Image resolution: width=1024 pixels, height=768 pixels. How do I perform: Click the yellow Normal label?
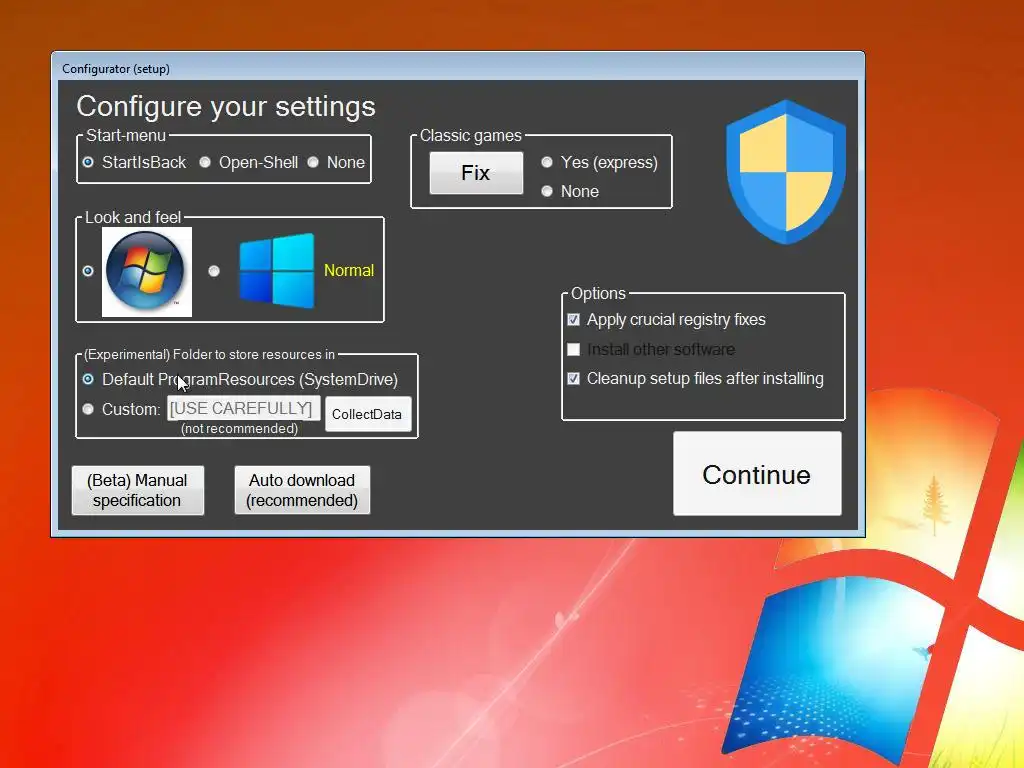point(349,270)
